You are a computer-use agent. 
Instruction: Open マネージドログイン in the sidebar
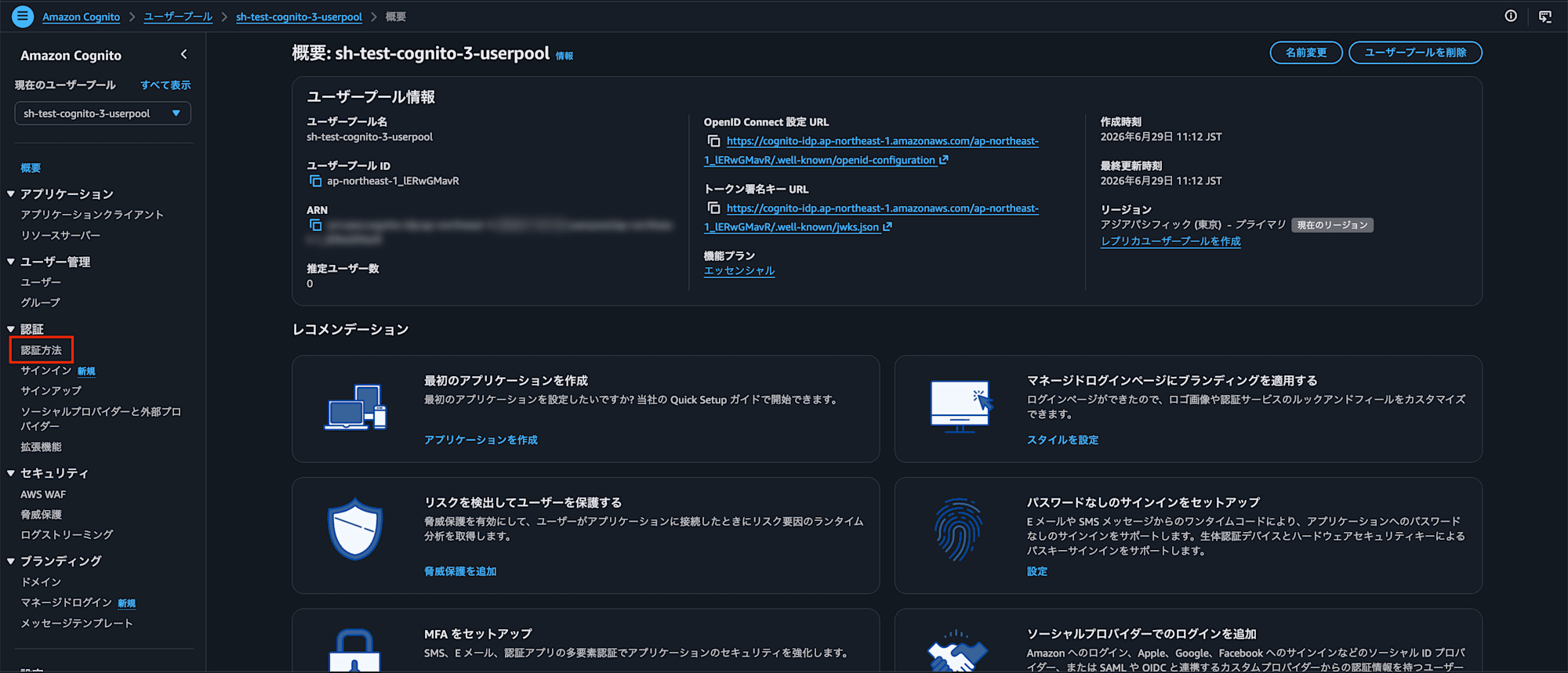pos(66,602)
